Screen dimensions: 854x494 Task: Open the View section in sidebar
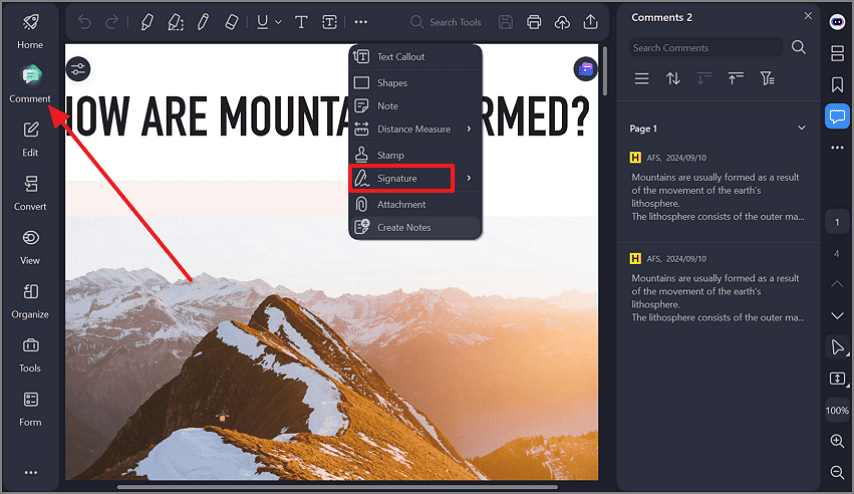[30, 247]
